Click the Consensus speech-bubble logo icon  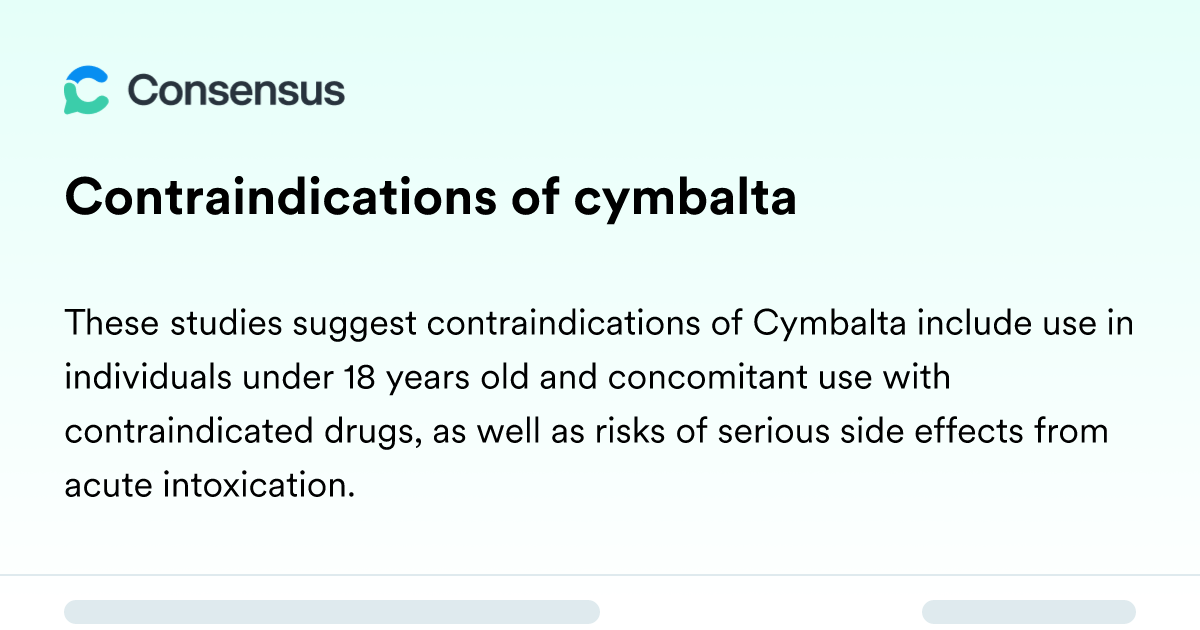[86, 90]
